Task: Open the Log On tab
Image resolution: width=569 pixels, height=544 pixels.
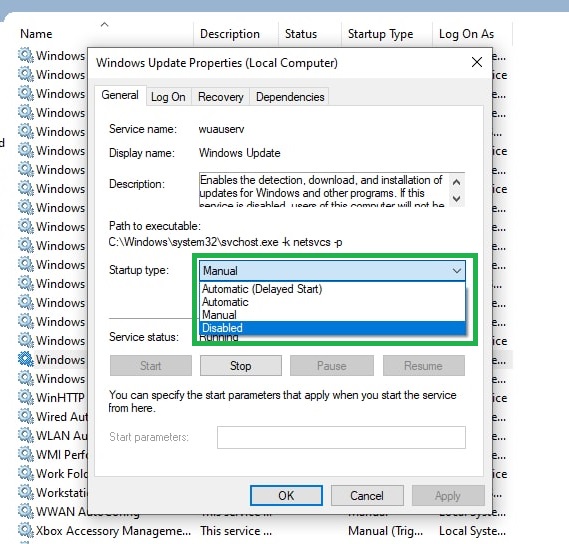Action: point(168,97)
